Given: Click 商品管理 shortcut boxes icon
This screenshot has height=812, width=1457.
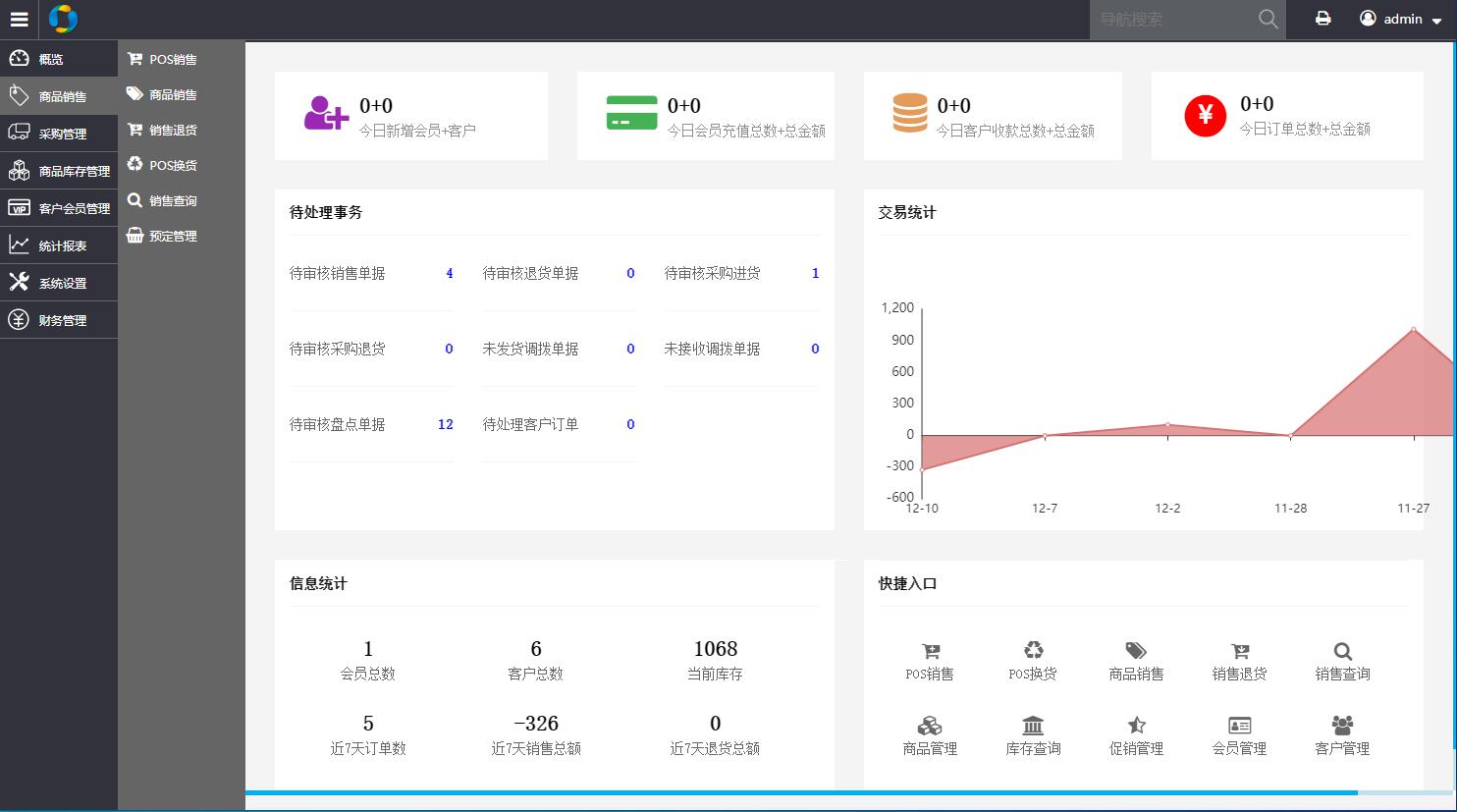Looking at the screenshot, I should tap(930, 725).
